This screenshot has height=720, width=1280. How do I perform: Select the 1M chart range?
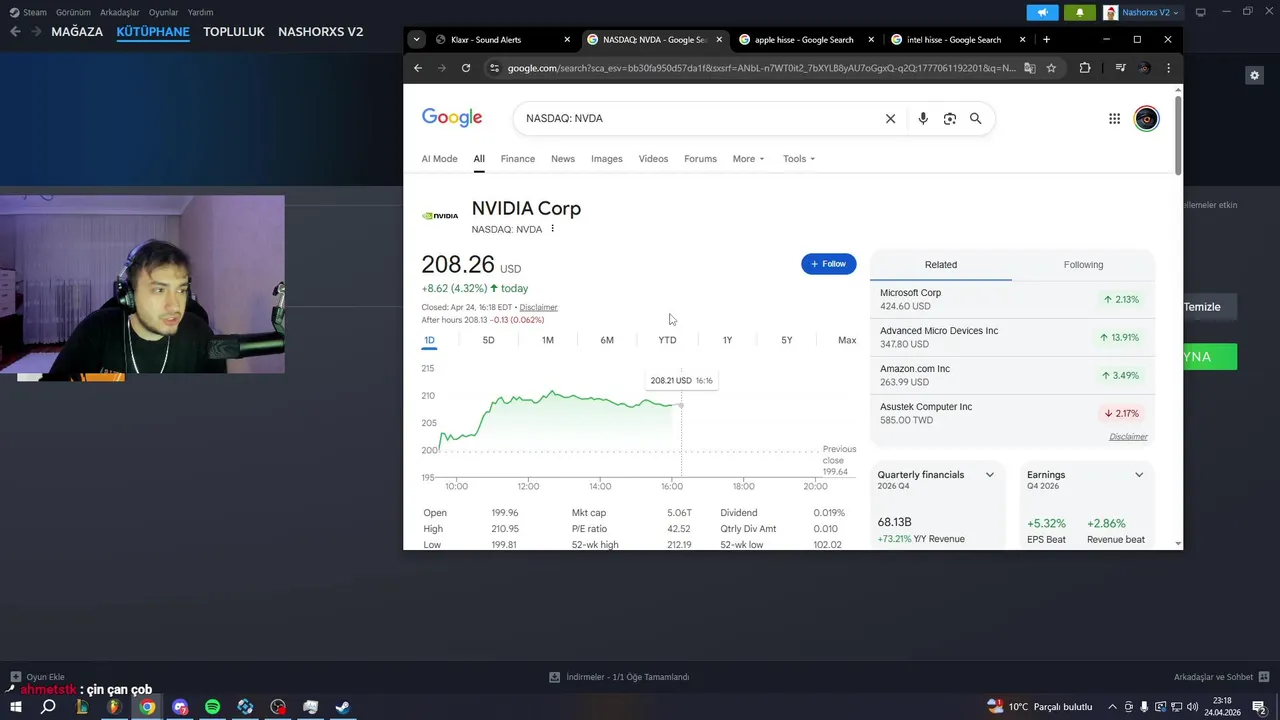(548, 340)
